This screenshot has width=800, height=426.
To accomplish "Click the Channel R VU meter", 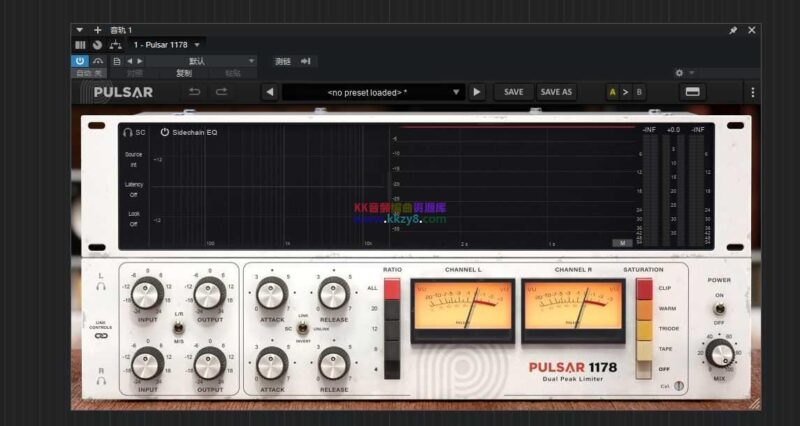I will pyautogui.click(x=573, y=310).
